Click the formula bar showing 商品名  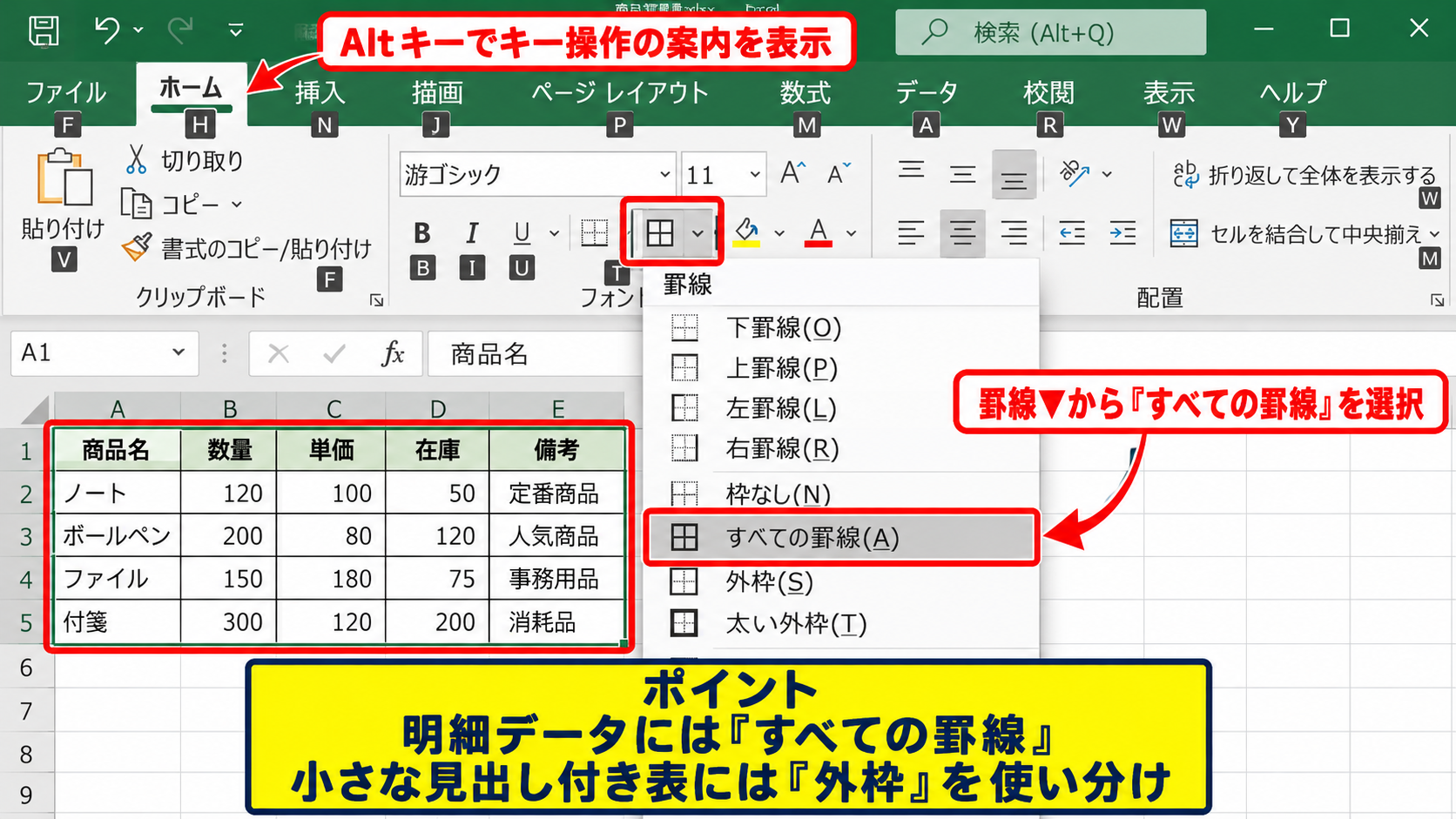click(x=535, y=353)
